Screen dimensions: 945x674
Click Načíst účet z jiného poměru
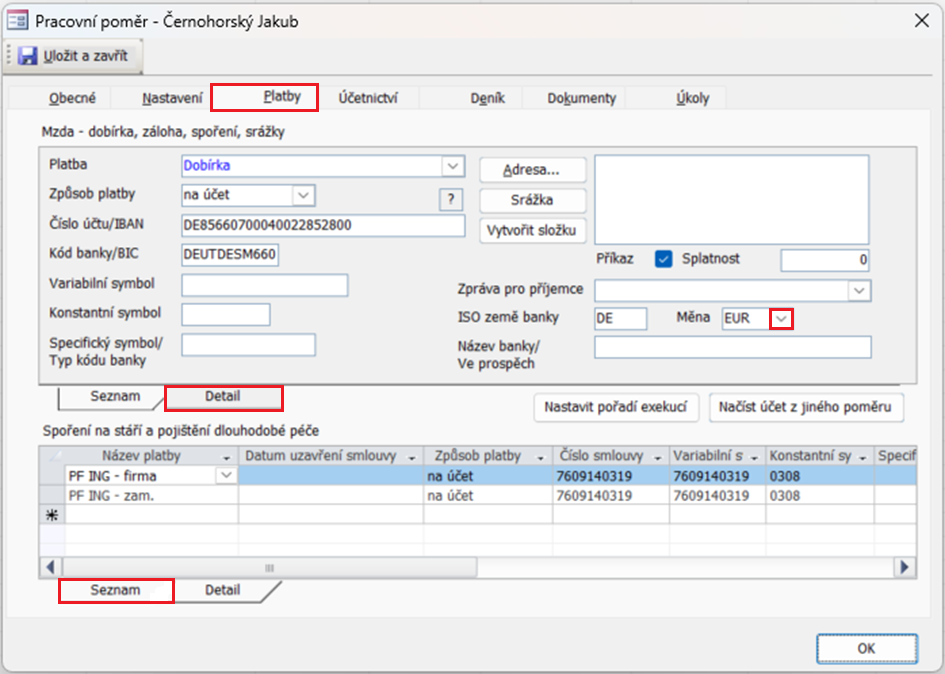(x=805, y=408)
